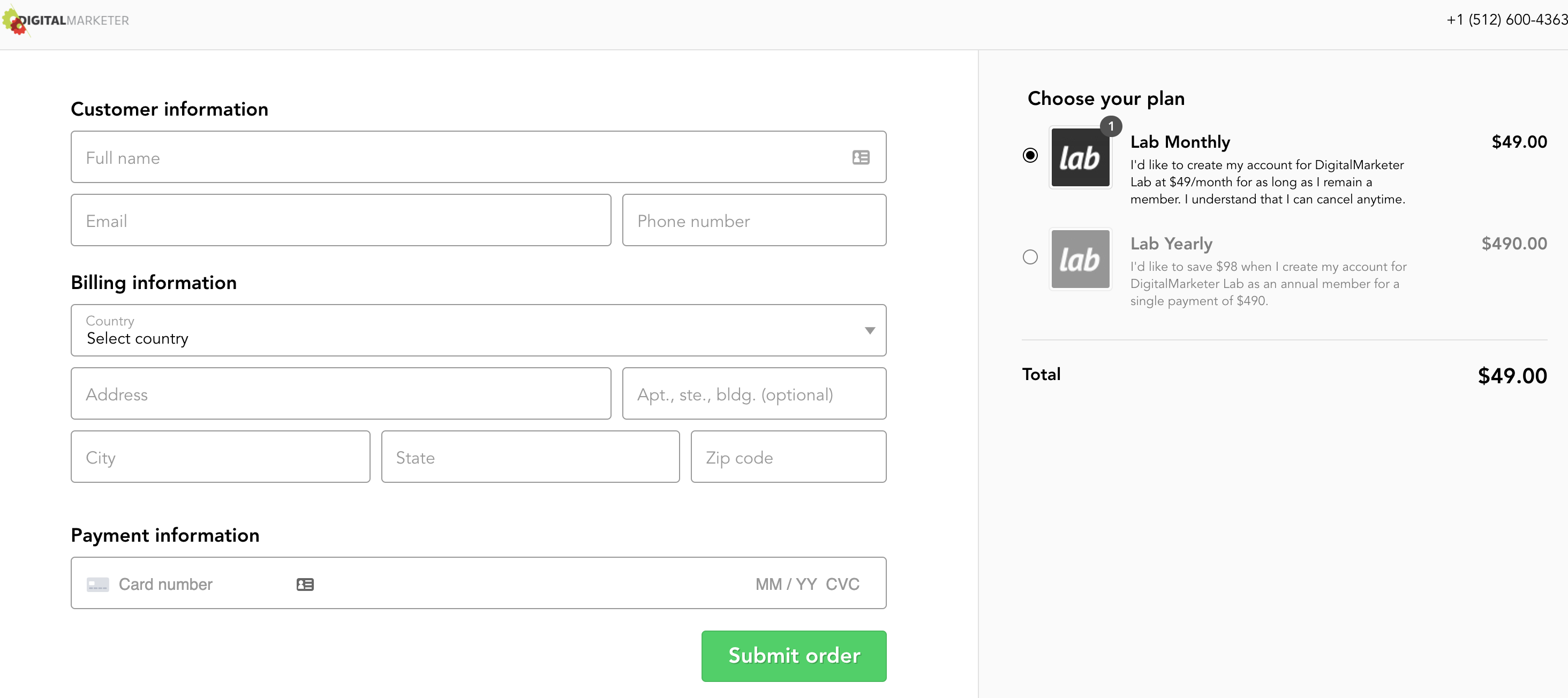This screenshot has width=1568, height=698.
Task: Click the autofill card icon beside Card number
Action: tap(305, 584)
